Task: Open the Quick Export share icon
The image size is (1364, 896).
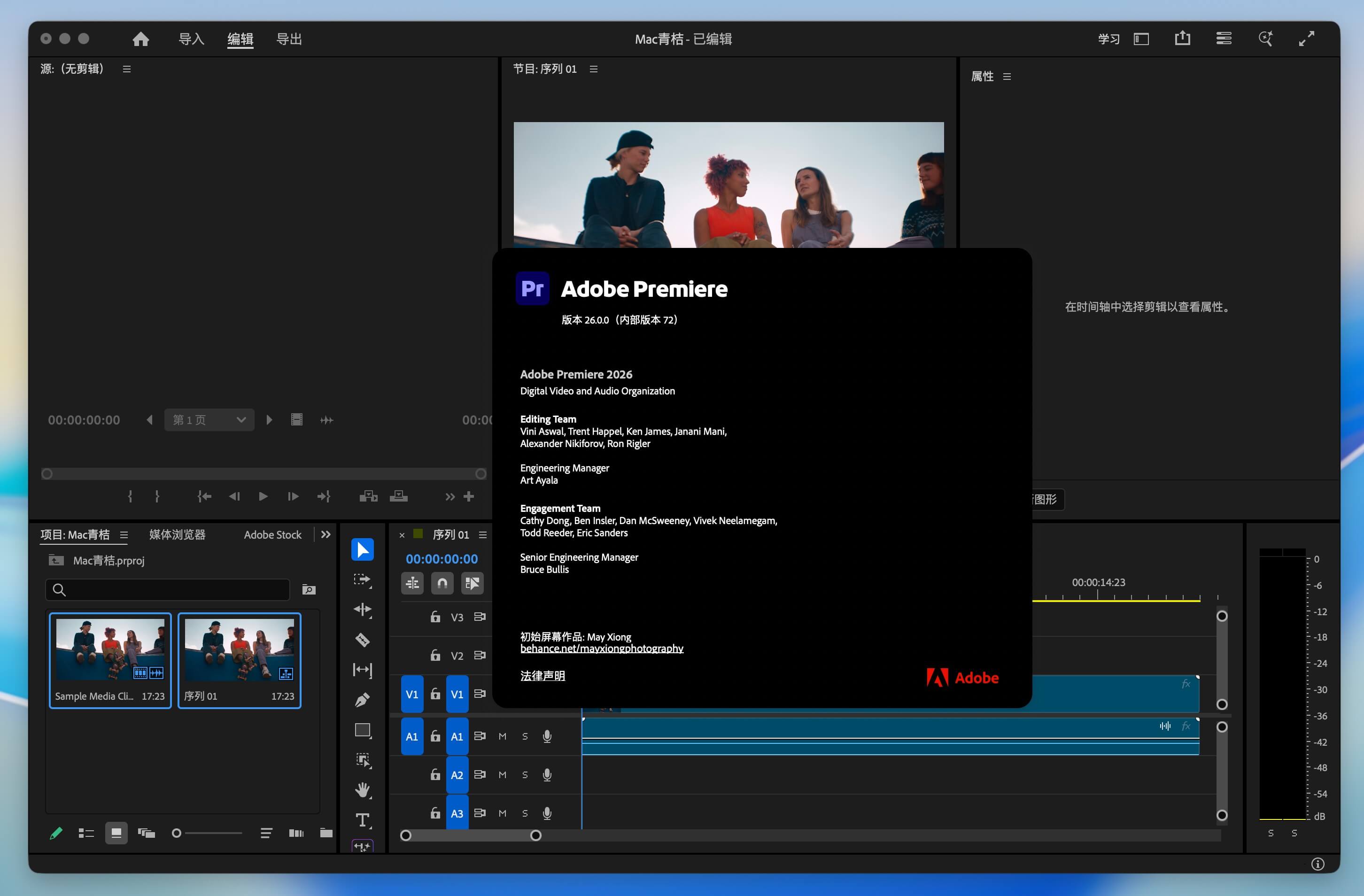Action: point(1182,39)
